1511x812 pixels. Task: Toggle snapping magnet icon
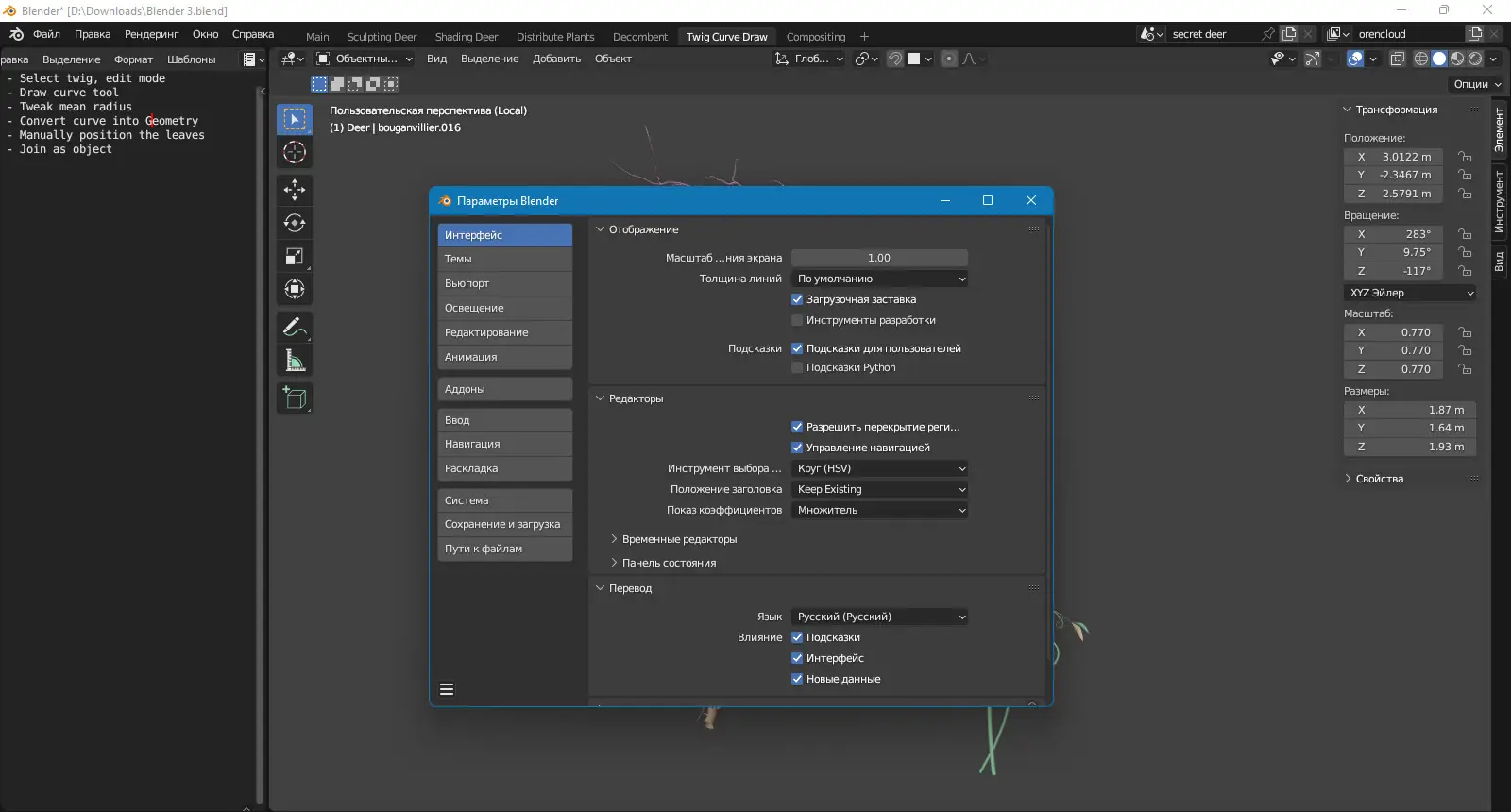point(895,59)
